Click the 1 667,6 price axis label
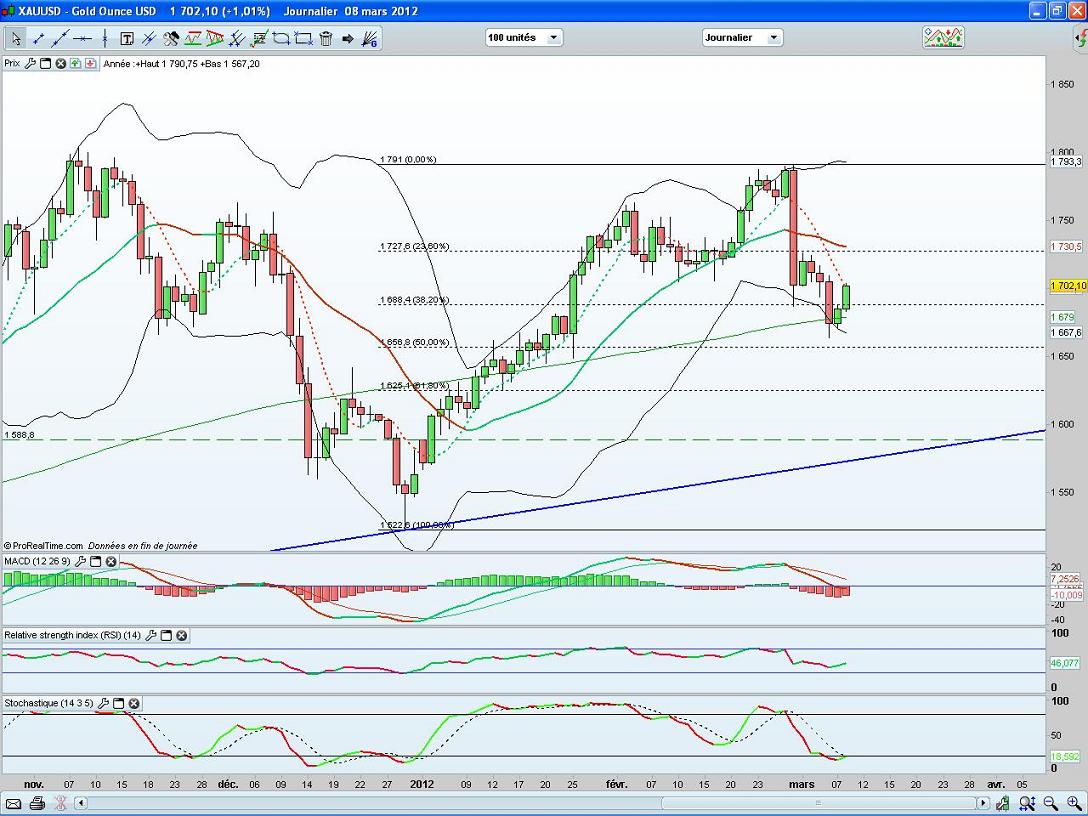The width and height of the screenshot is (1088, 816). click(1066, 332)
